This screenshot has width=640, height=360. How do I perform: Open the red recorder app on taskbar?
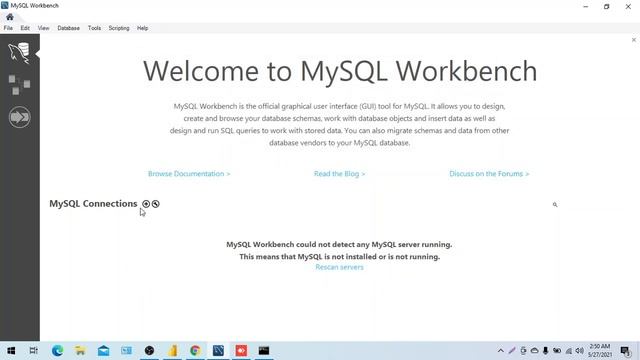coord(241,351)
